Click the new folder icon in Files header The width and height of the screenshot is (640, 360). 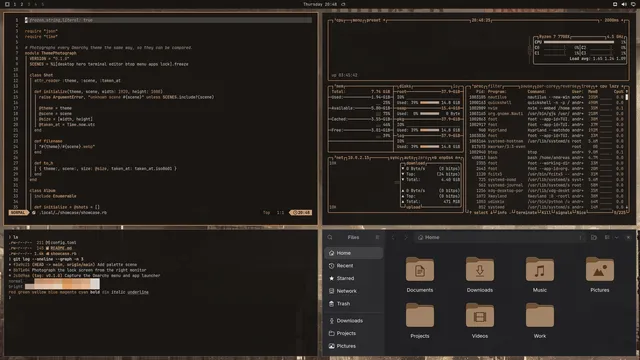pos(594,237)
